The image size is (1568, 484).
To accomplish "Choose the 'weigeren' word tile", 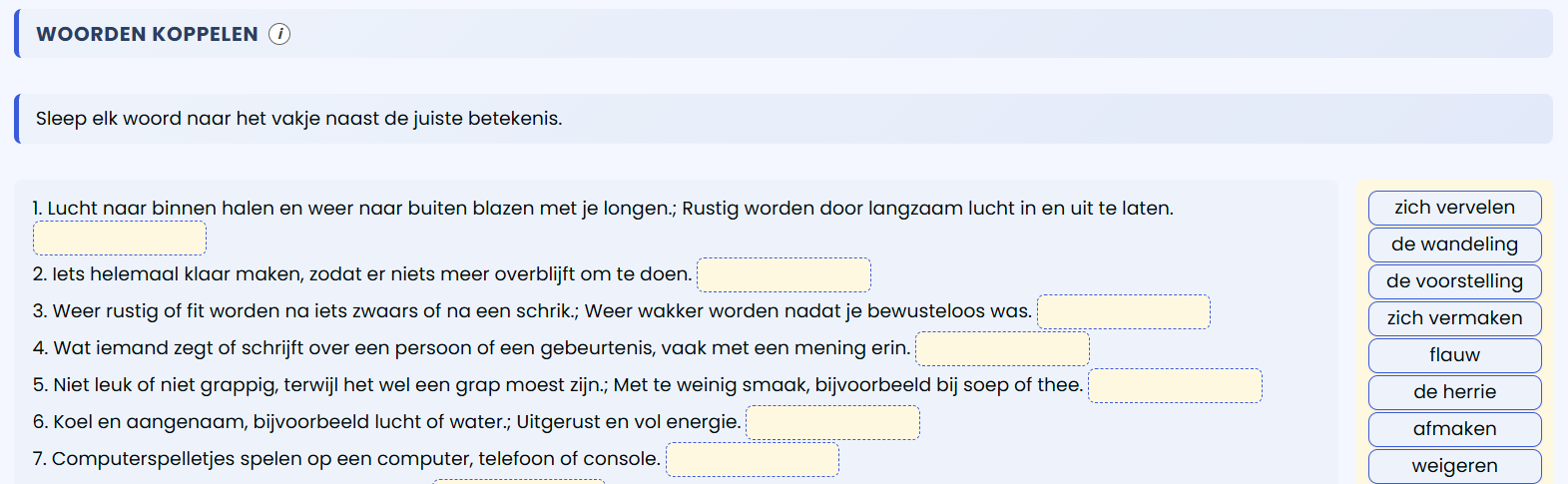I will tap(1454, 466).
